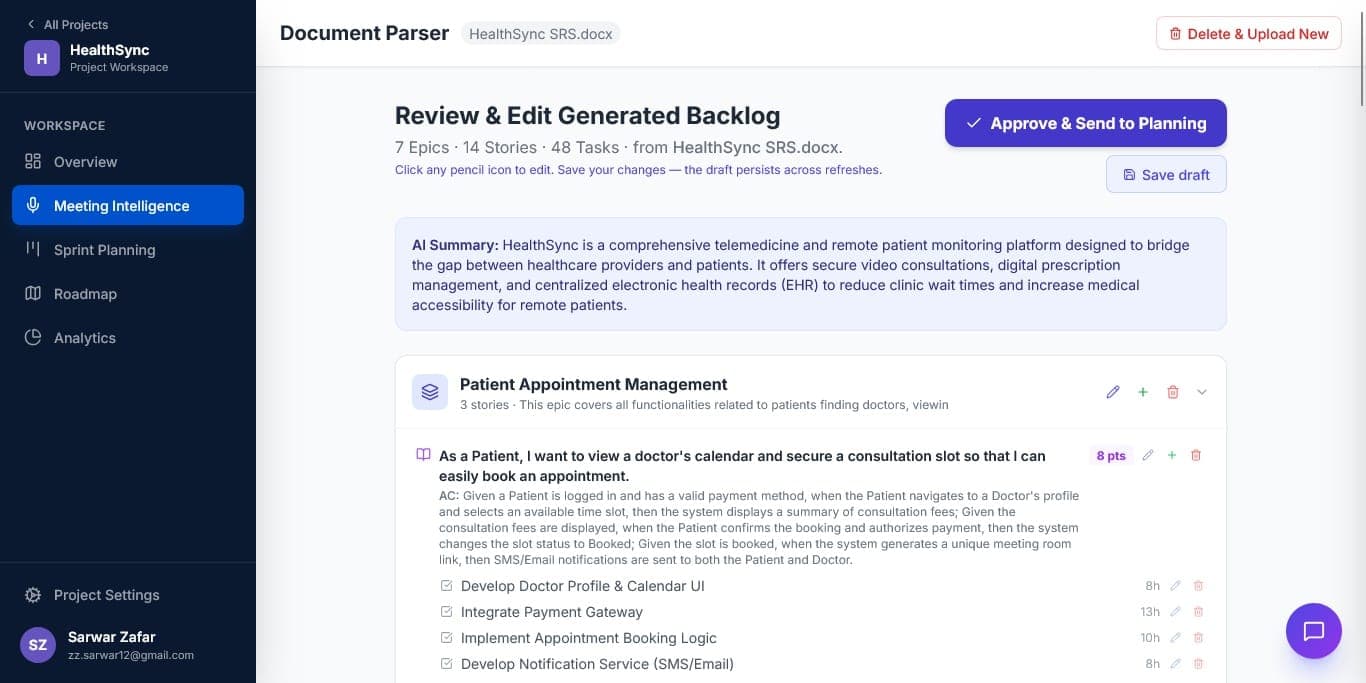Toggle checkbox for Develop Doctor Profile & Calendar UI

coord(447,586)
